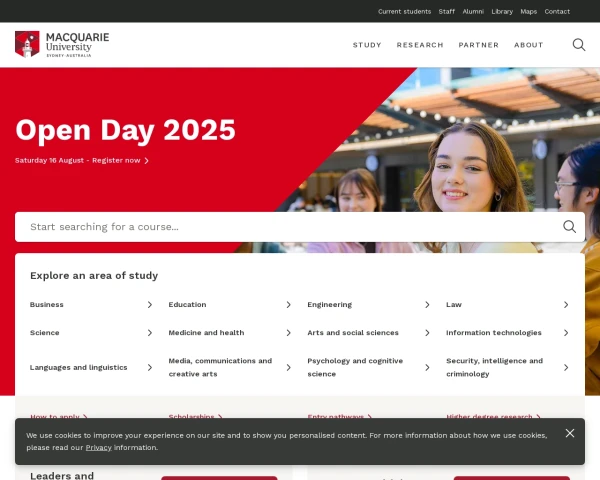Open Languages and linguistics area
Image resolution: width=600 pixels, height=480 pixels.
[x=78, y=367]
